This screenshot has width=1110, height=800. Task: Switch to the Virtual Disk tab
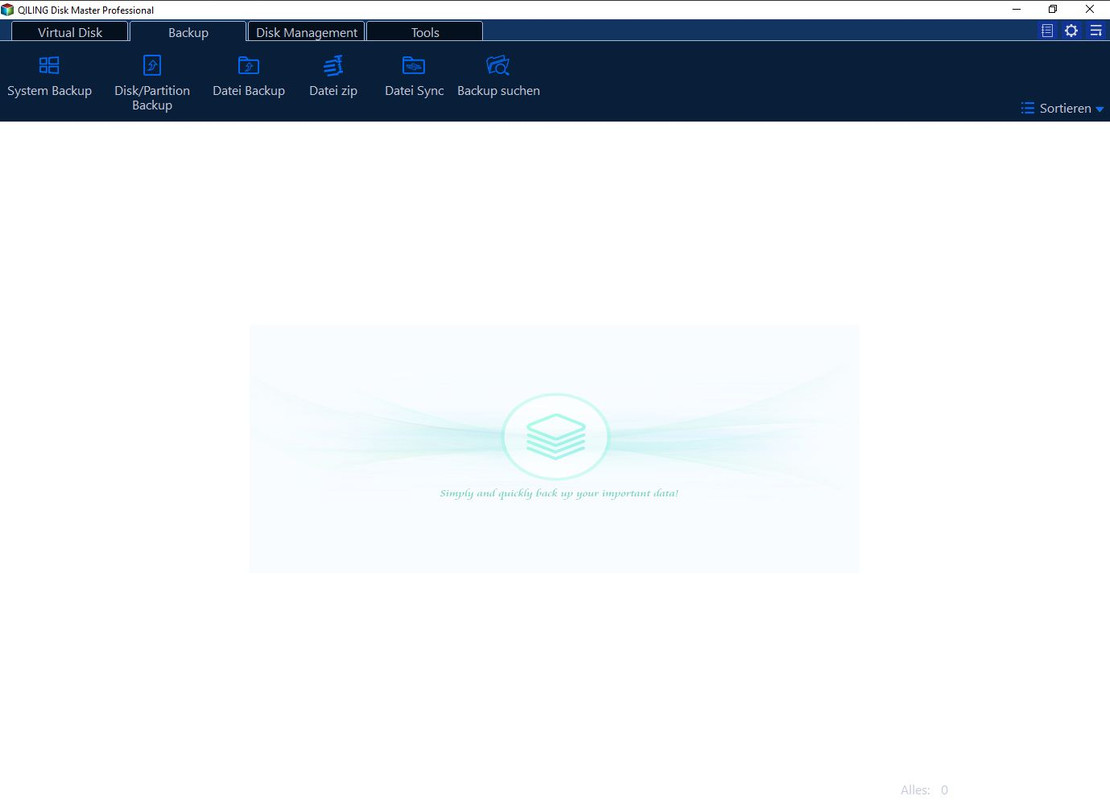(69, 32)
